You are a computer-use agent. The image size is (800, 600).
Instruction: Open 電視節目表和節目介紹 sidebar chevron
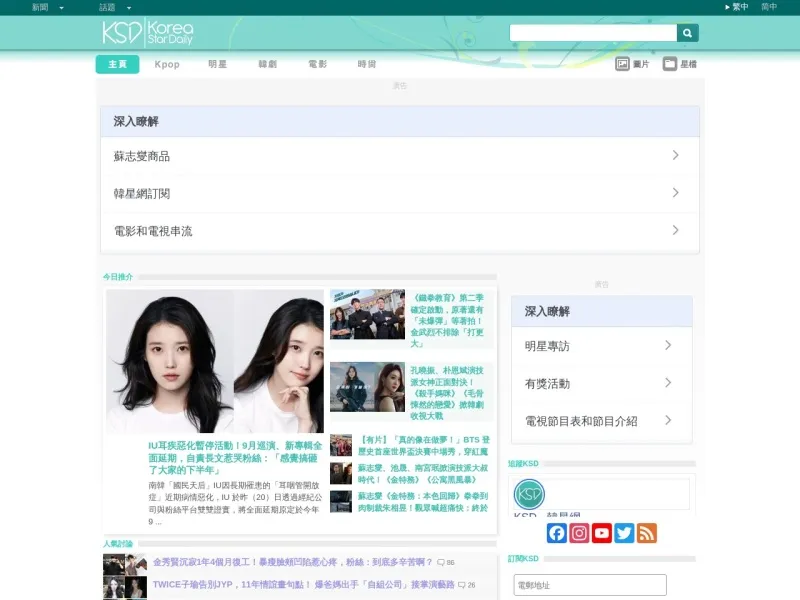(x=668, y=420)
